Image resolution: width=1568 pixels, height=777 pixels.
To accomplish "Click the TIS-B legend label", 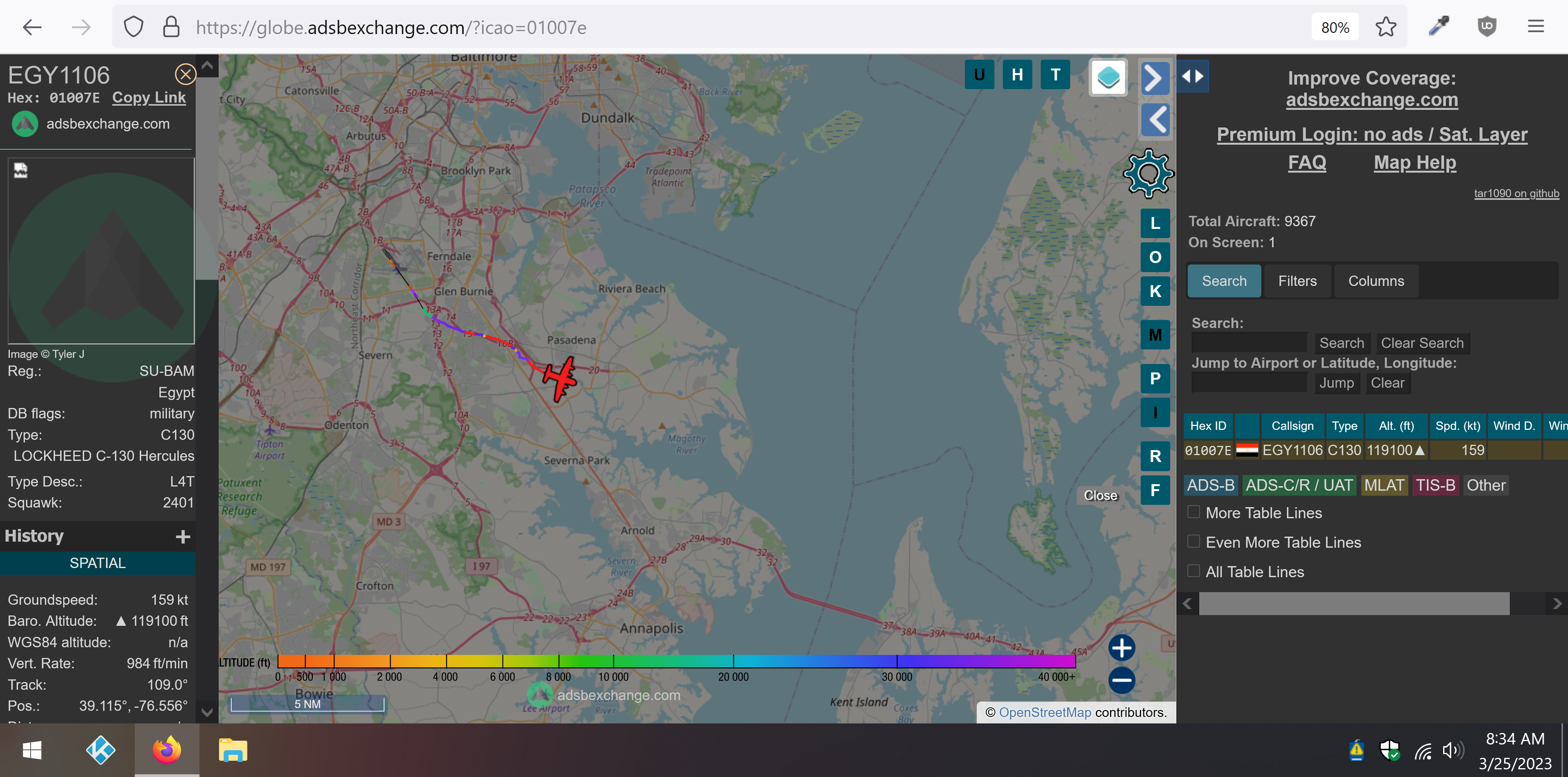I will [x=1435, y=485].
